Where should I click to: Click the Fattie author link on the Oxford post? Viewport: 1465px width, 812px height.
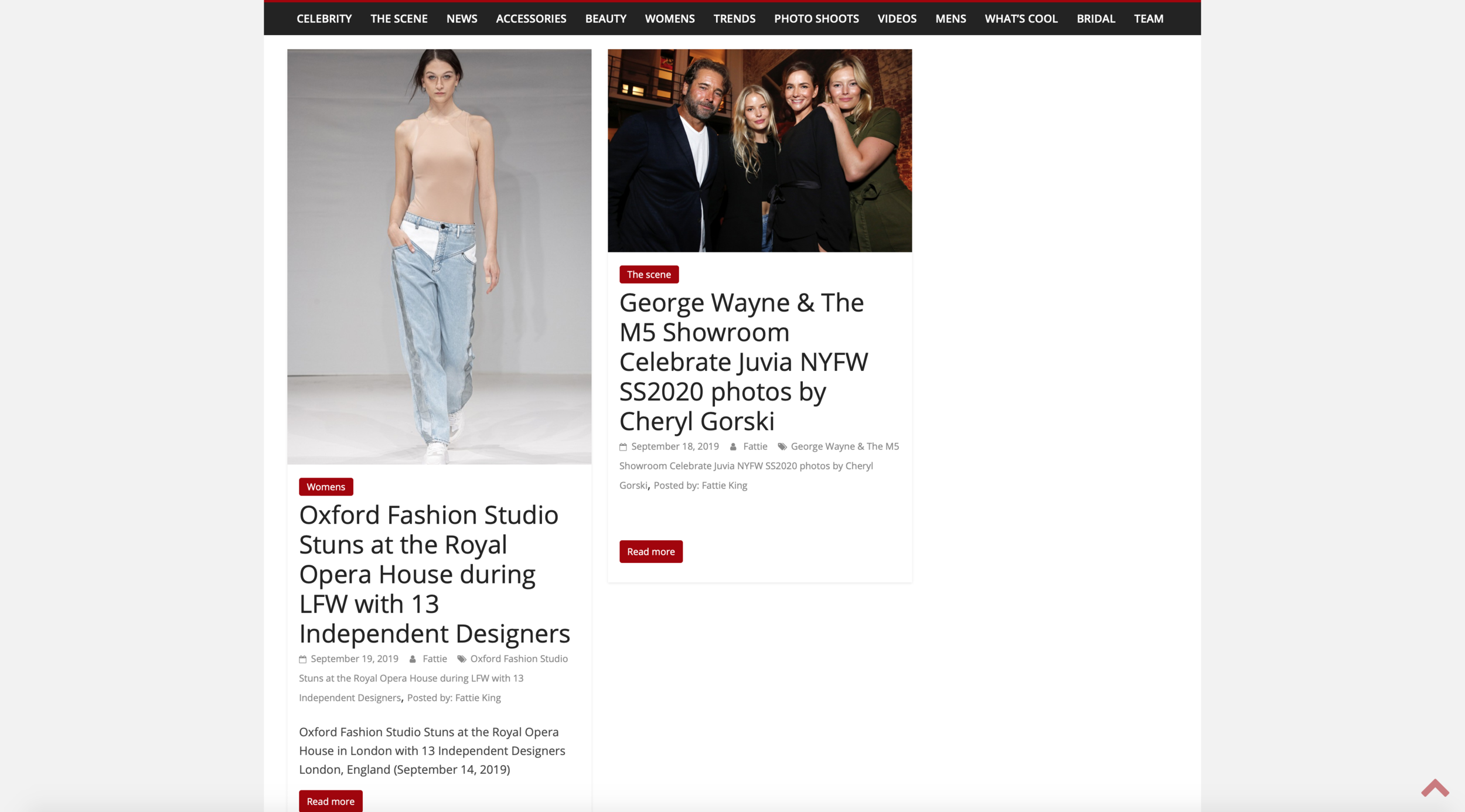pyautogui.click(x=435, y=659)
